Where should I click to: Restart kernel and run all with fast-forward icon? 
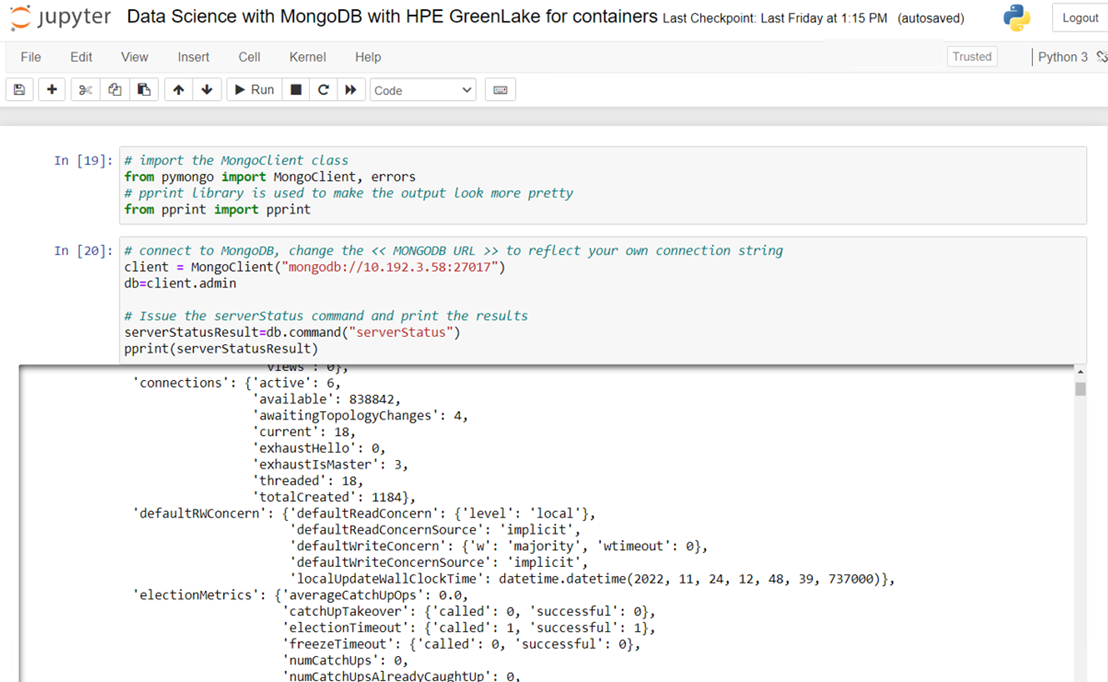350,90
